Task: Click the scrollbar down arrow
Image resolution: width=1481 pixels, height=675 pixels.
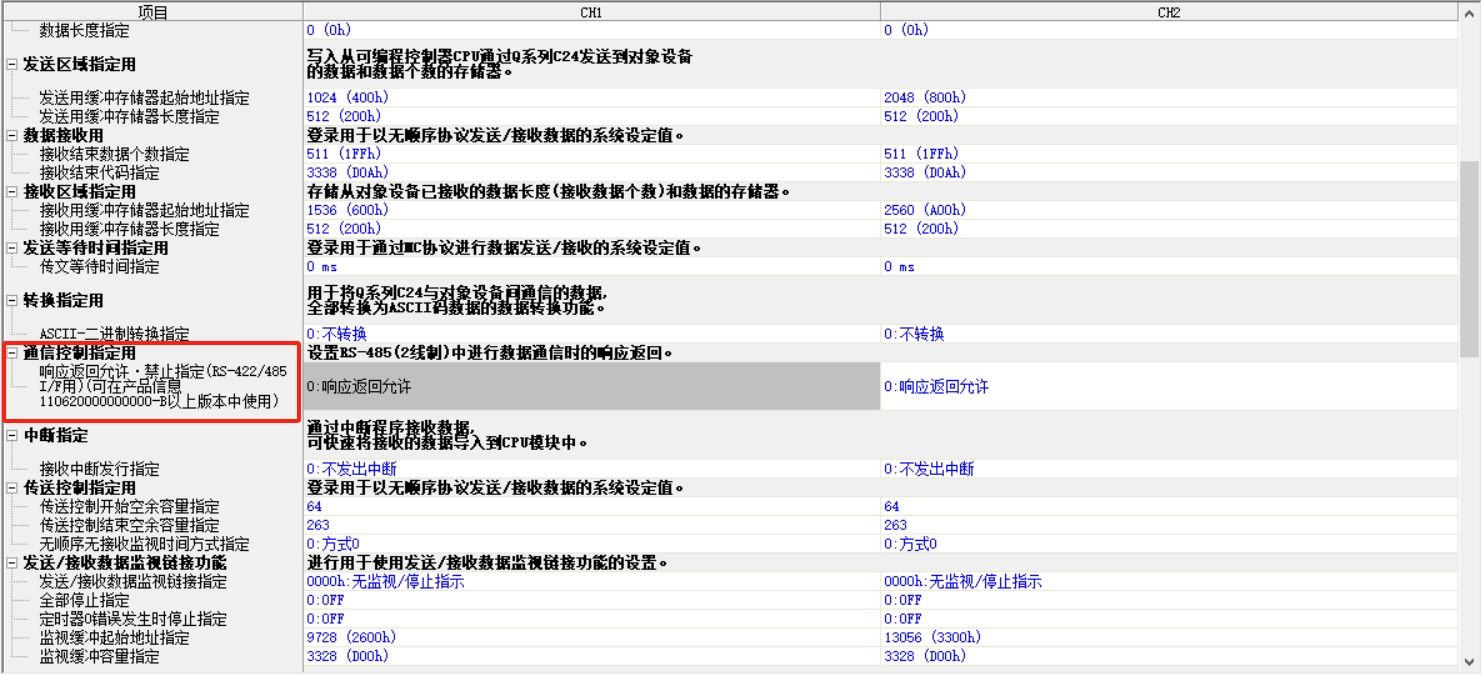Action: coord(1469,662)
